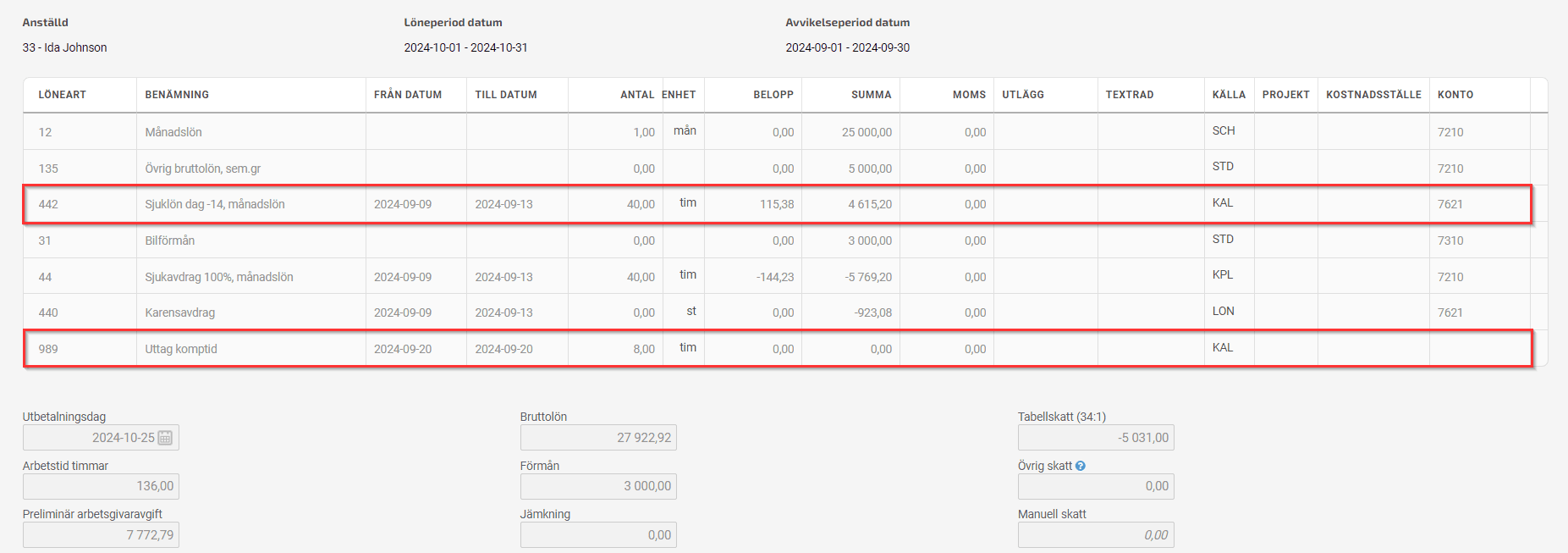
Task: Click the -5 769,20 sum value
Action: pyautogui.click(x=868, y=277)
